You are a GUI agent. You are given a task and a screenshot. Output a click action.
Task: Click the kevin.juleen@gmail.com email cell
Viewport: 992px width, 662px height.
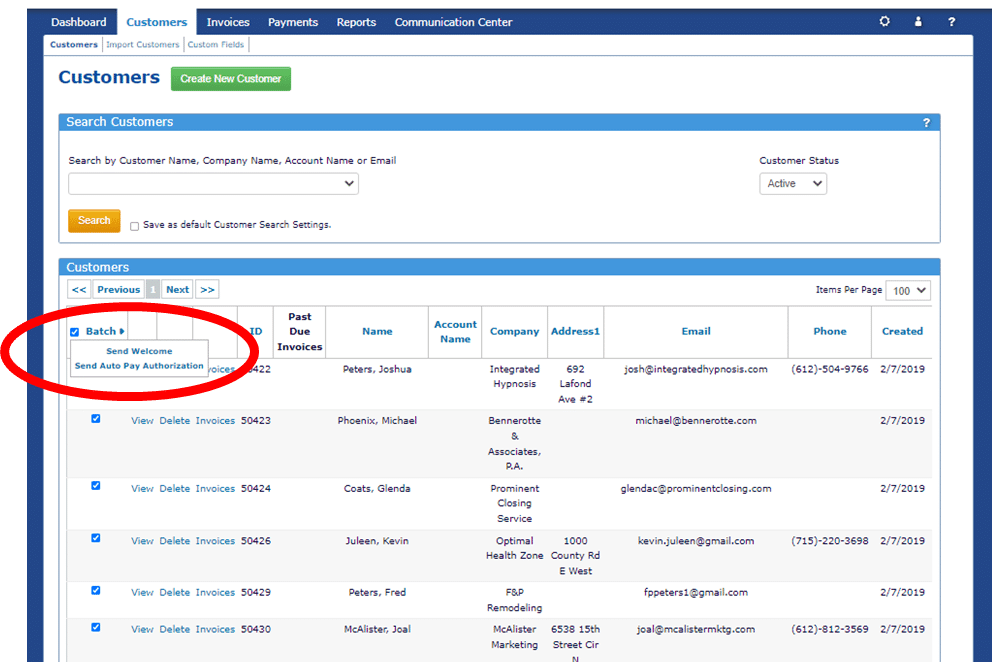coord(696,541)
